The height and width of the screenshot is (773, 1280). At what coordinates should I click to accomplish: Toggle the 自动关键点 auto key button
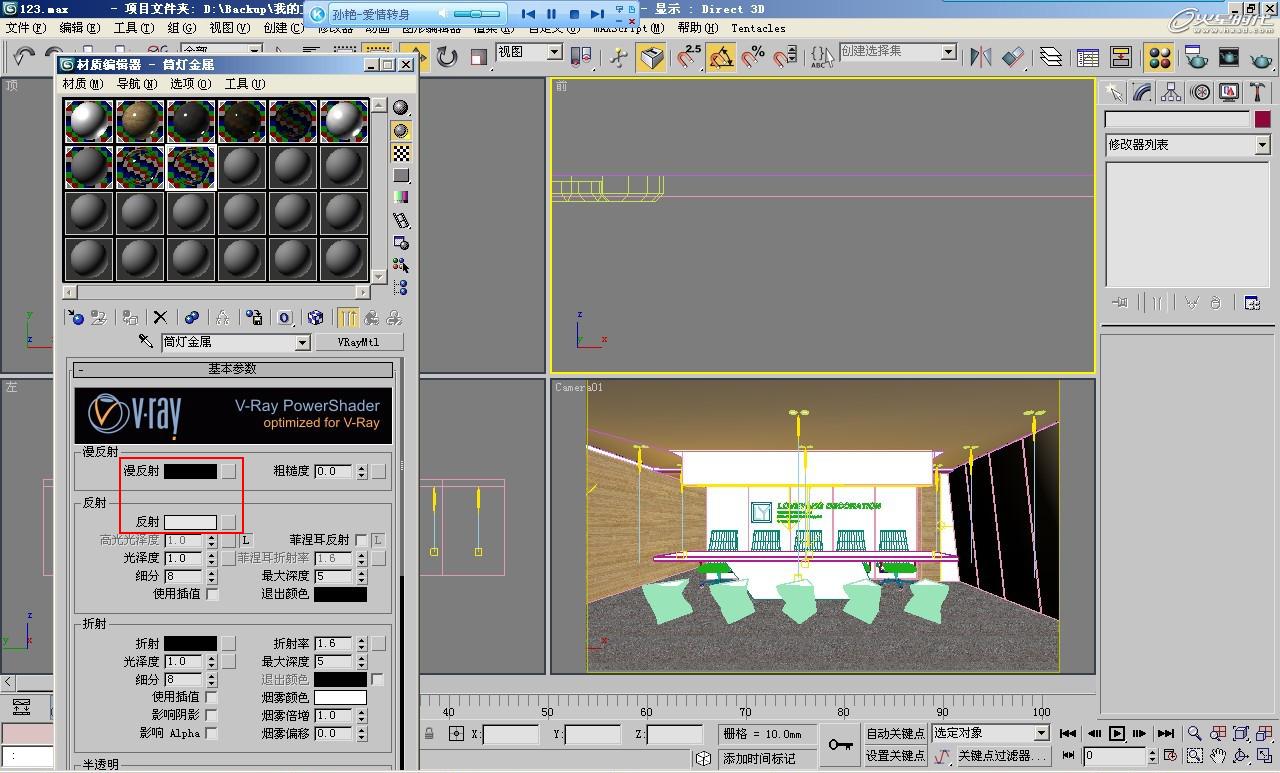(x=895, y=733)
